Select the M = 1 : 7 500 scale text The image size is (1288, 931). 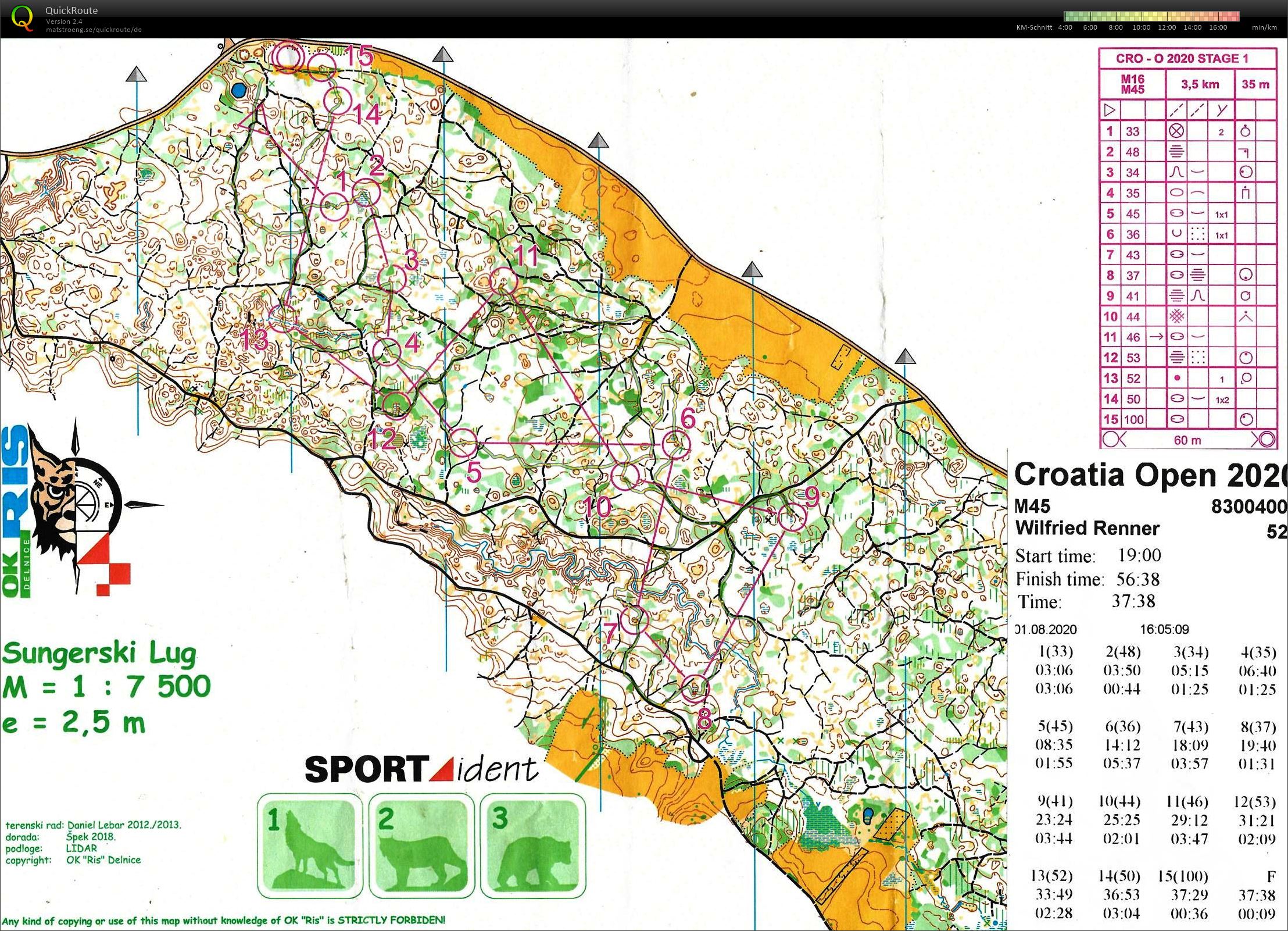coord(106,687)
